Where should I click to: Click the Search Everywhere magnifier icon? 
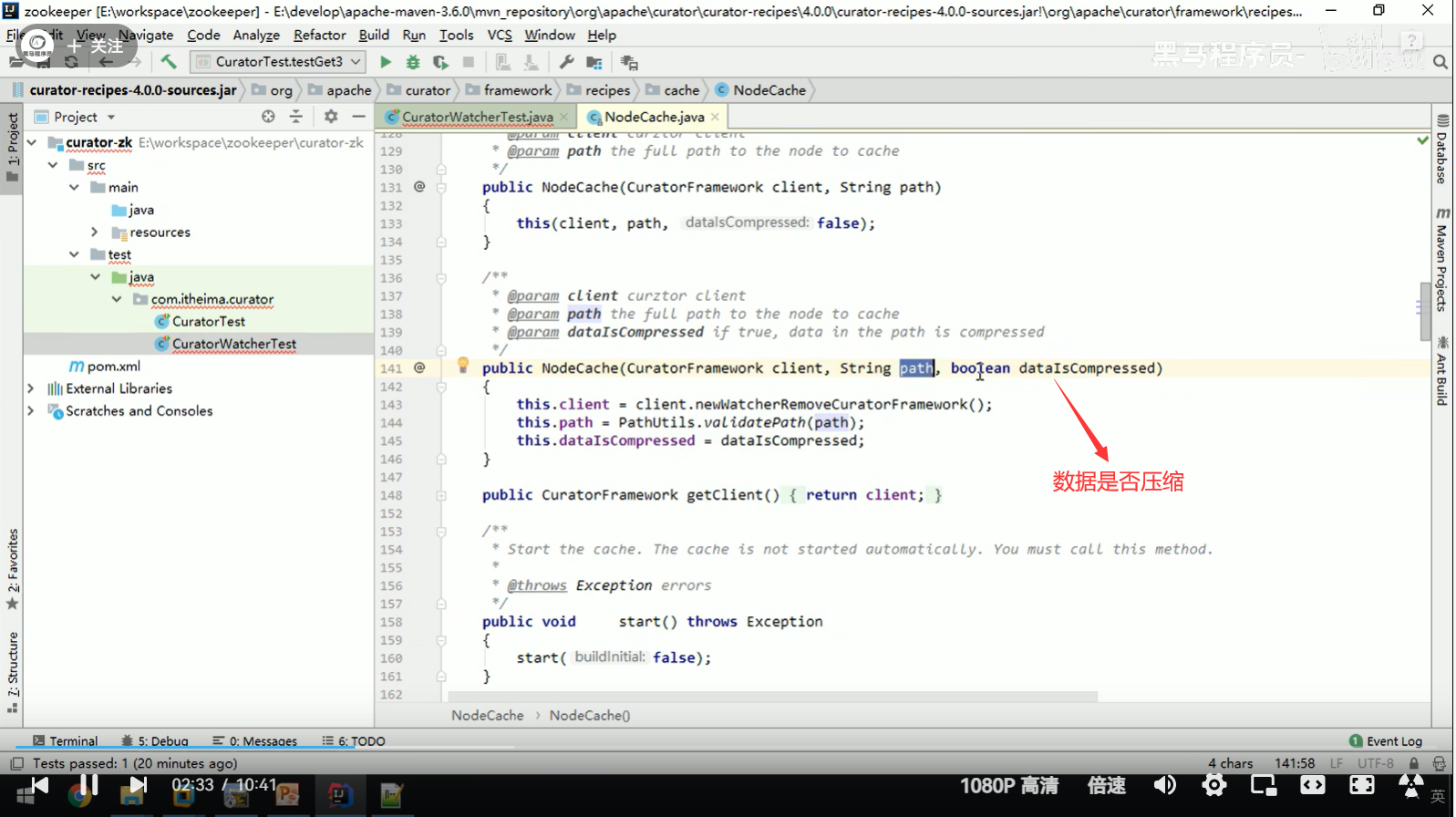(x=1441, y=62)
